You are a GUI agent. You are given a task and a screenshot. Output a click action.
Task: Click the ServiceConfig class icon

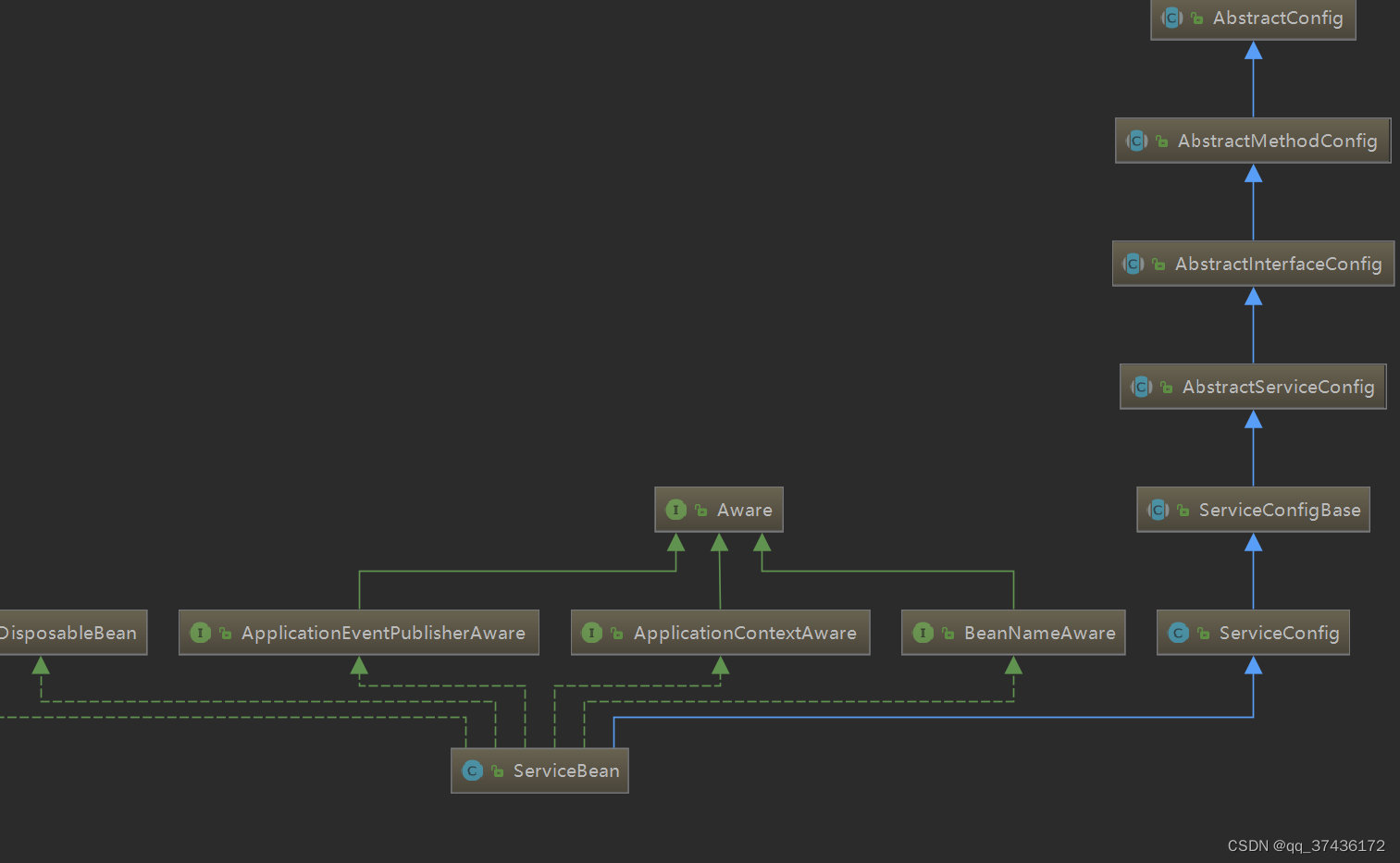click(1178, 633)
